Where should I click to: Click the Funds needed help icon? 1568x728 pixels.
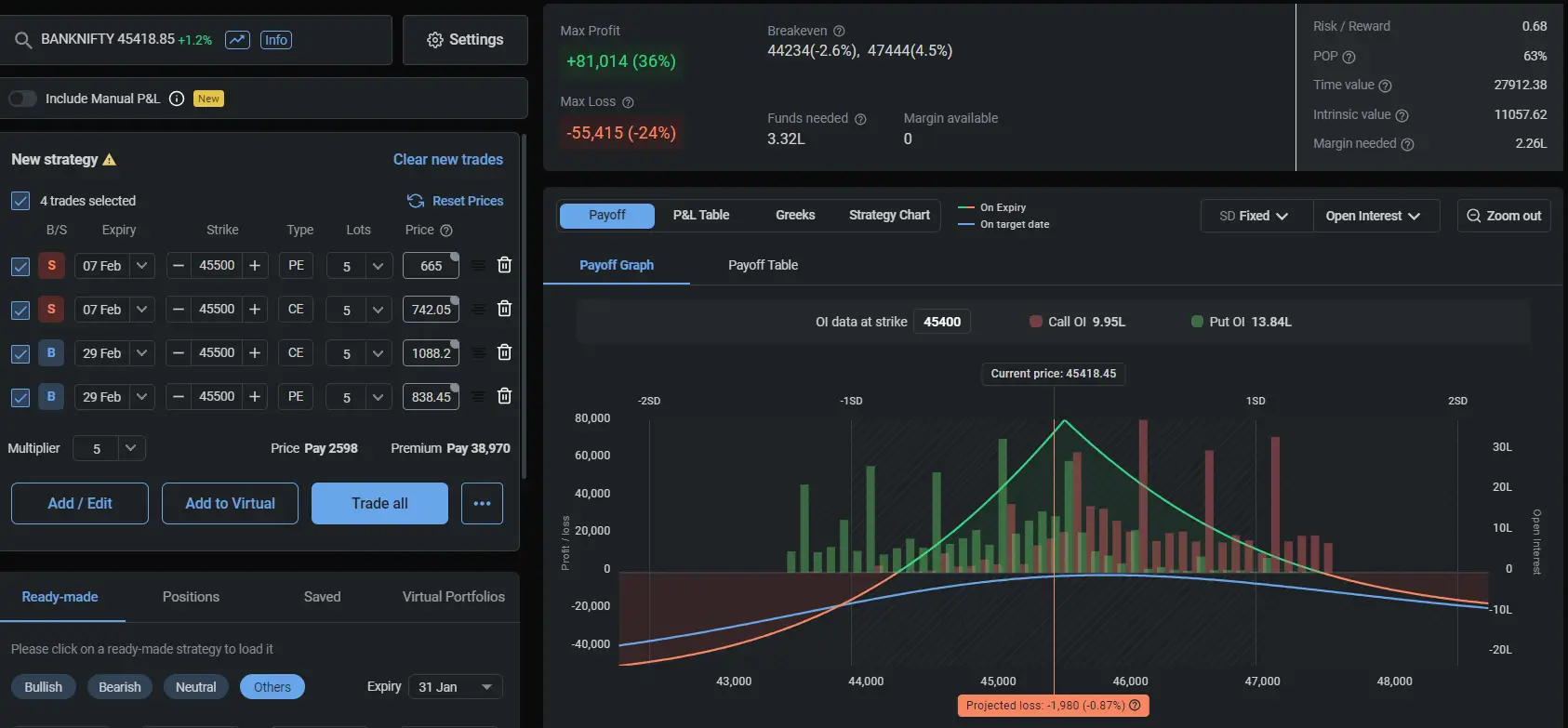pos(860,119)
